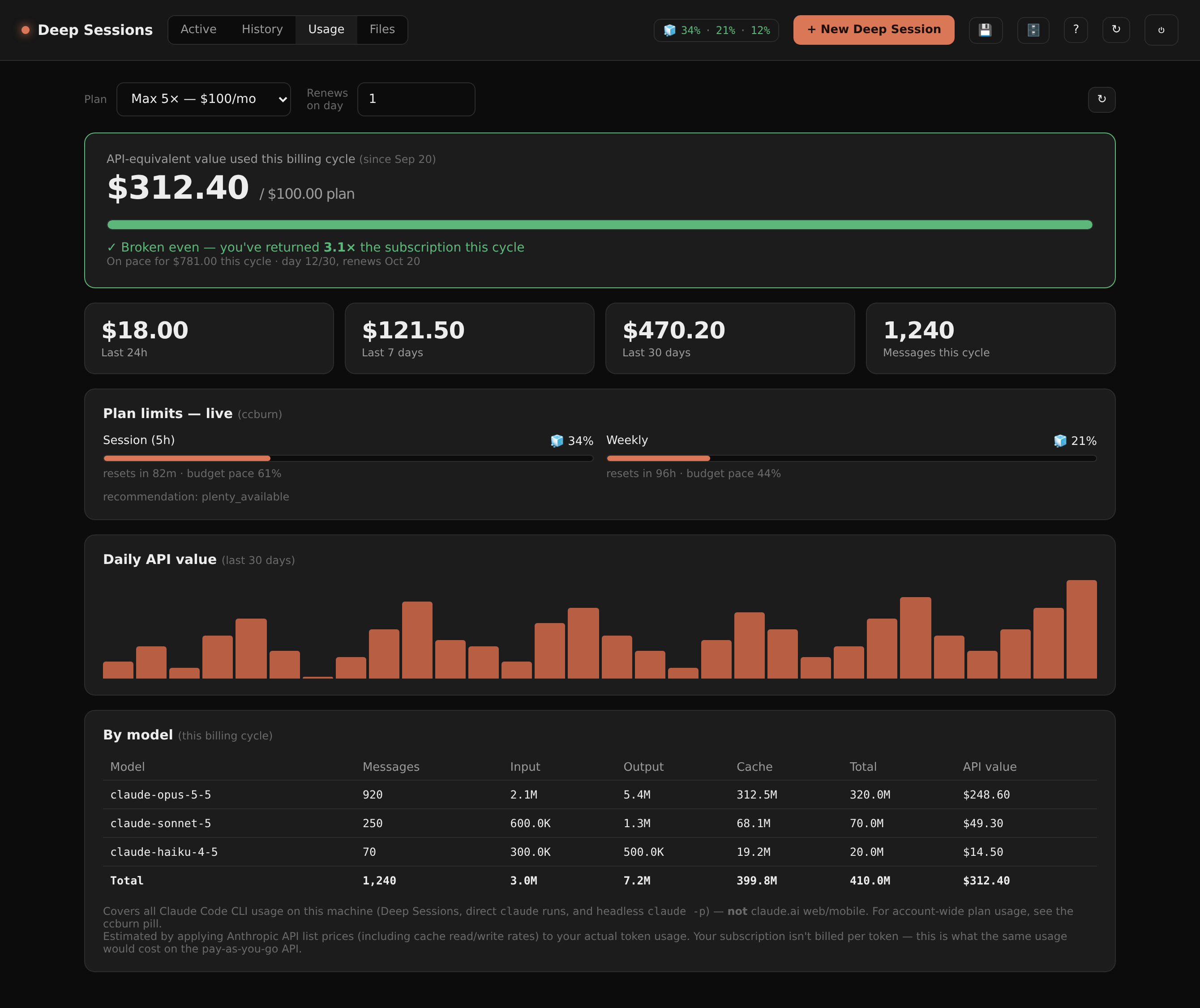Click the Weekly usage bar
Image resolution: width=1200 pixels, height=1008 pixels.
point(851,458)
